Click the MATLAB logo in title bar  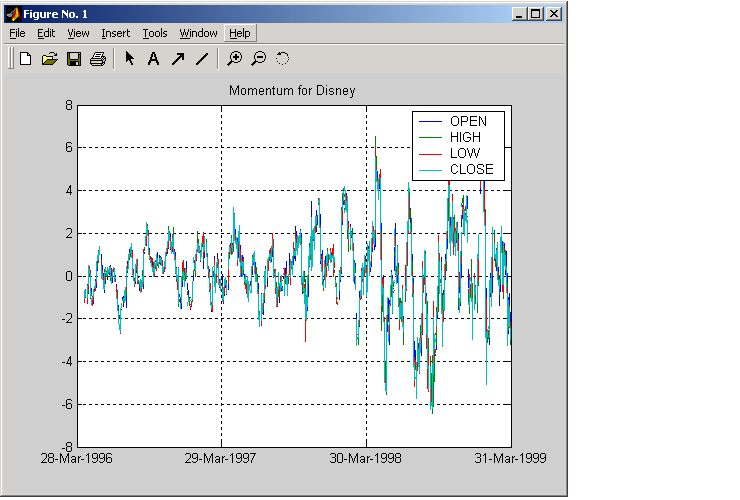(x=14, y=14)
